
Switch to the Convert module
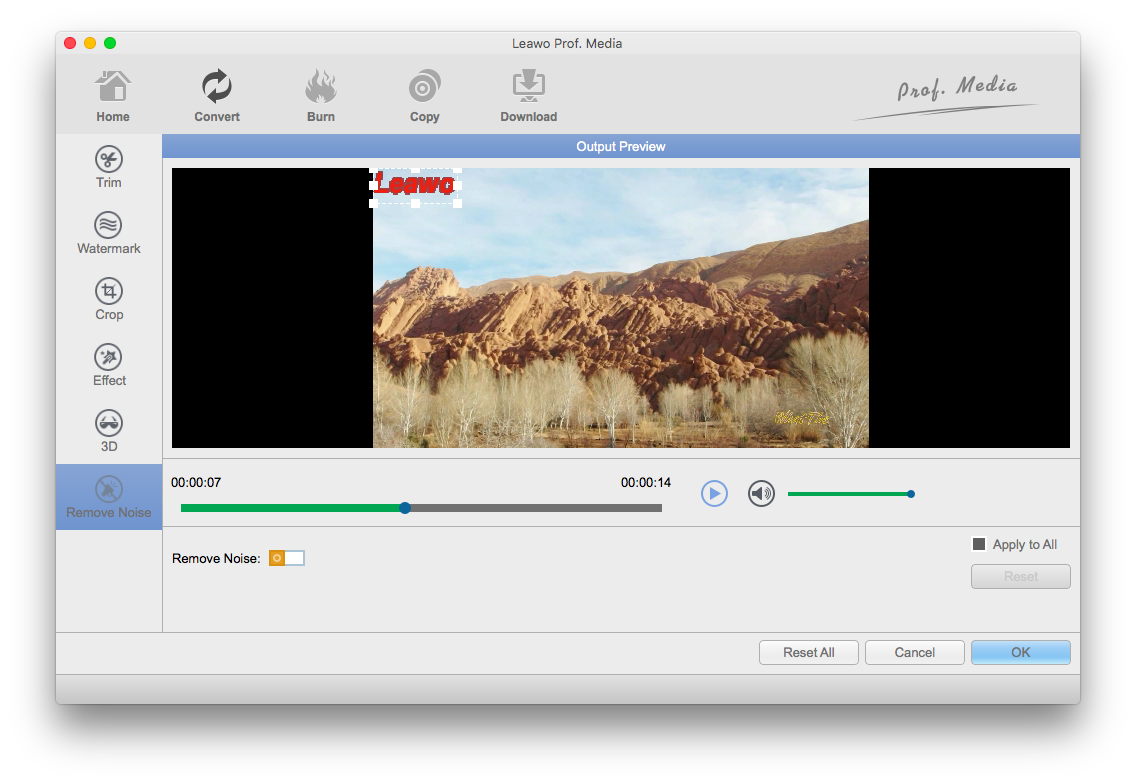[217, 97]
